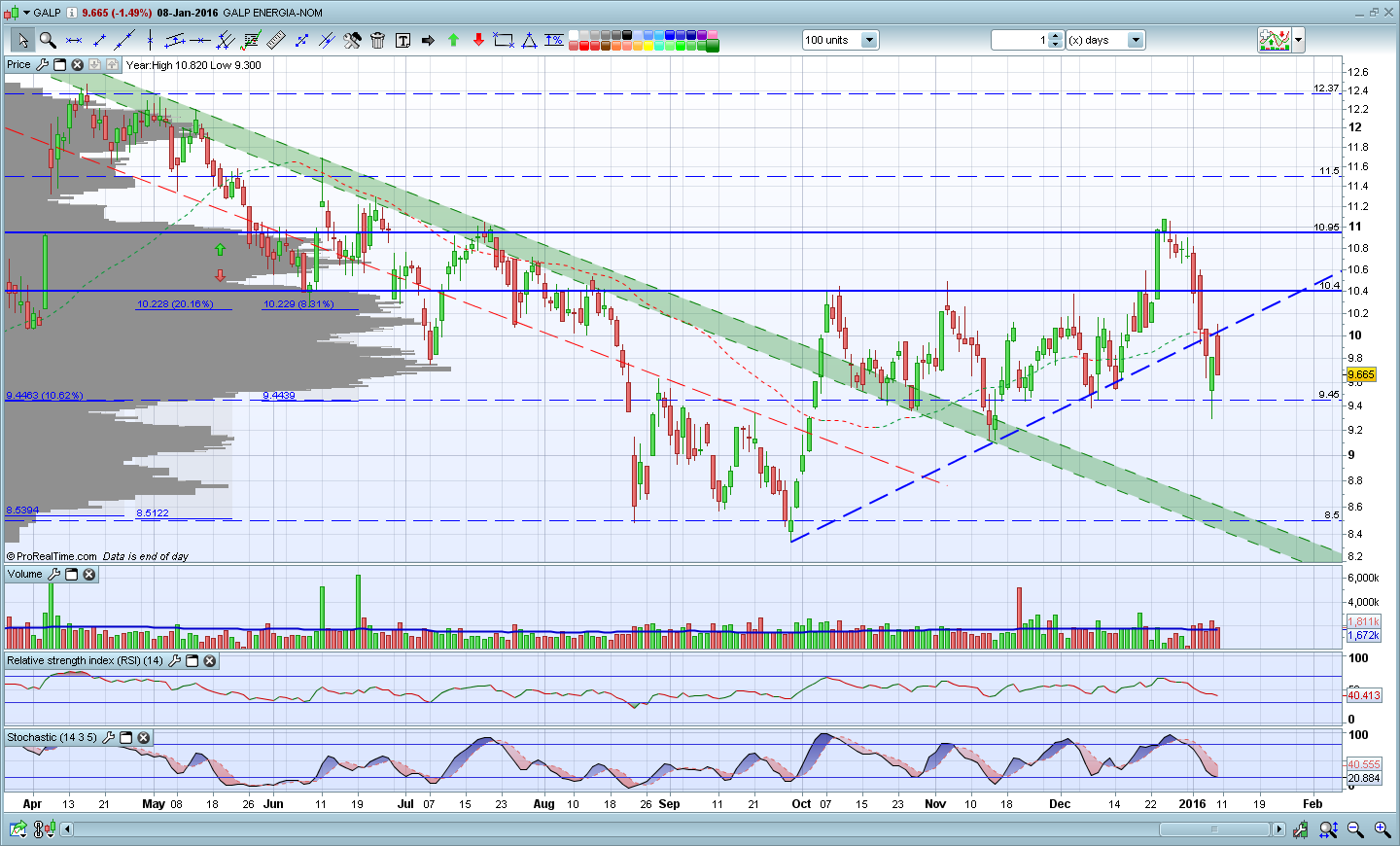The image size is (1400, 846).
Task: Open the chart export icon bottom-left
Action: point(18,829)
